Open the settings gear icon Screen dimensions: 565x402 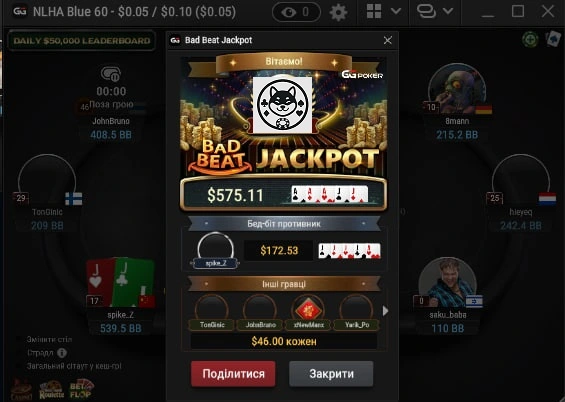(338, 13)
